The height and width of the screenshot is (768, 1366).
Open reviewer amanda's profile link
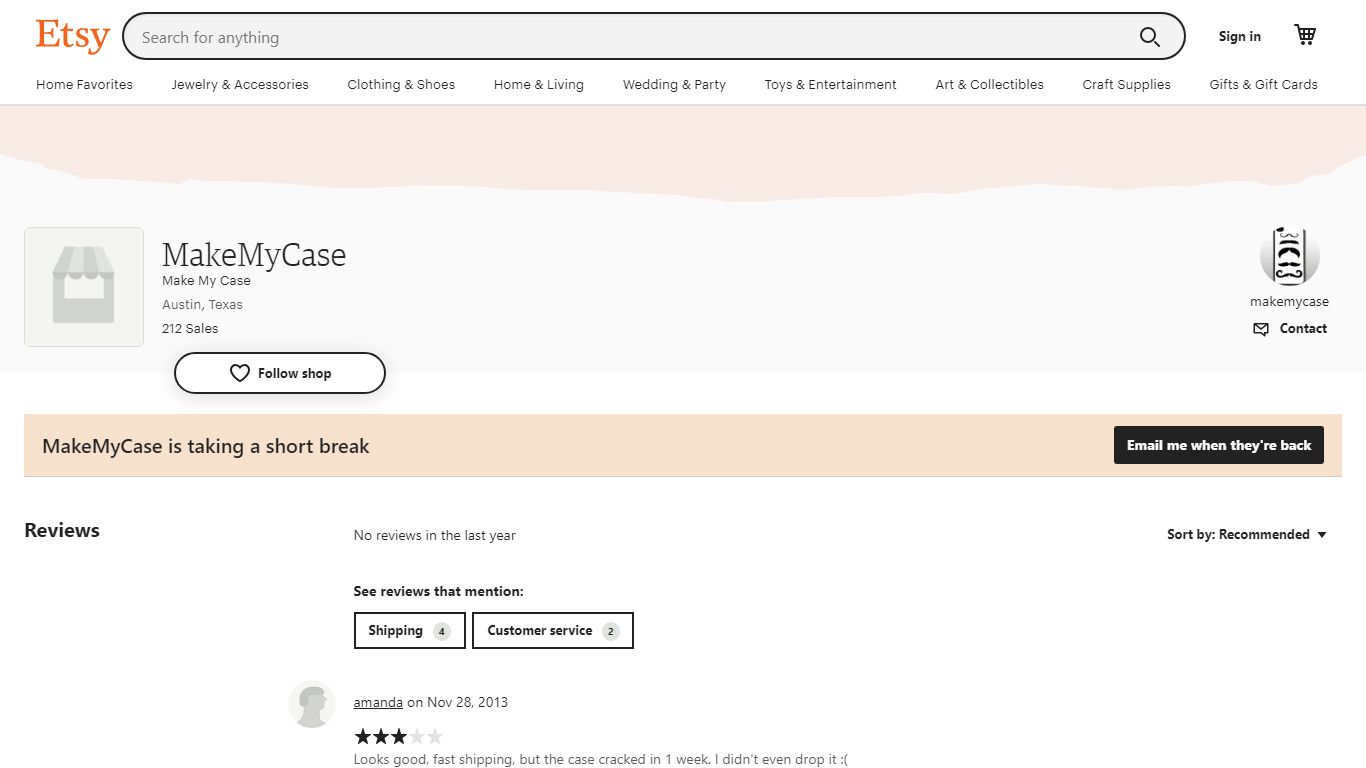point(378,702)
